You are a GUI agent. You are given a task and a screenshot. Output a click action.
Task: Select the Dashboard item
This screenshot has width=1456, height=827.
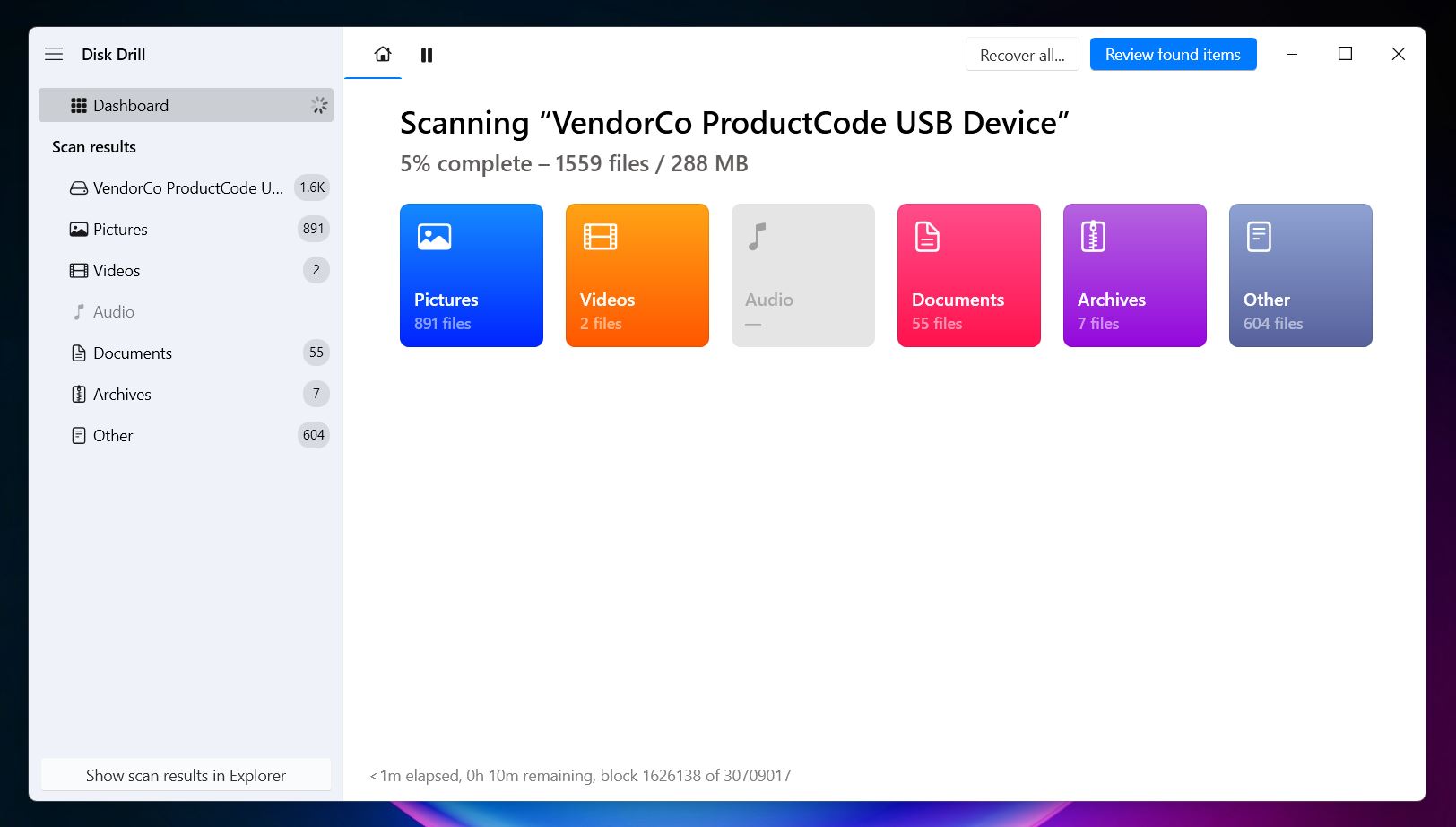(x=186, y=105)
